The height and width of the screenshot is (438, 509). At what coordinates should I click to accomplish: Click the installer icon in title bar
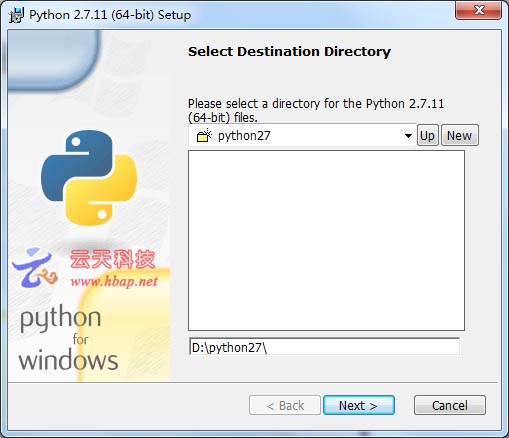[16, 15]
